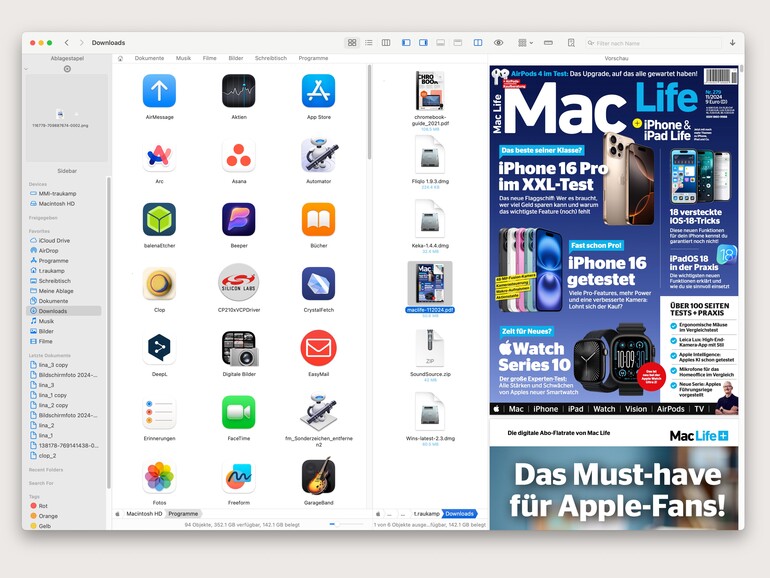Open 'Meine Ablage' in sidebar
This screenshot has height=578, width=770.
56,291
